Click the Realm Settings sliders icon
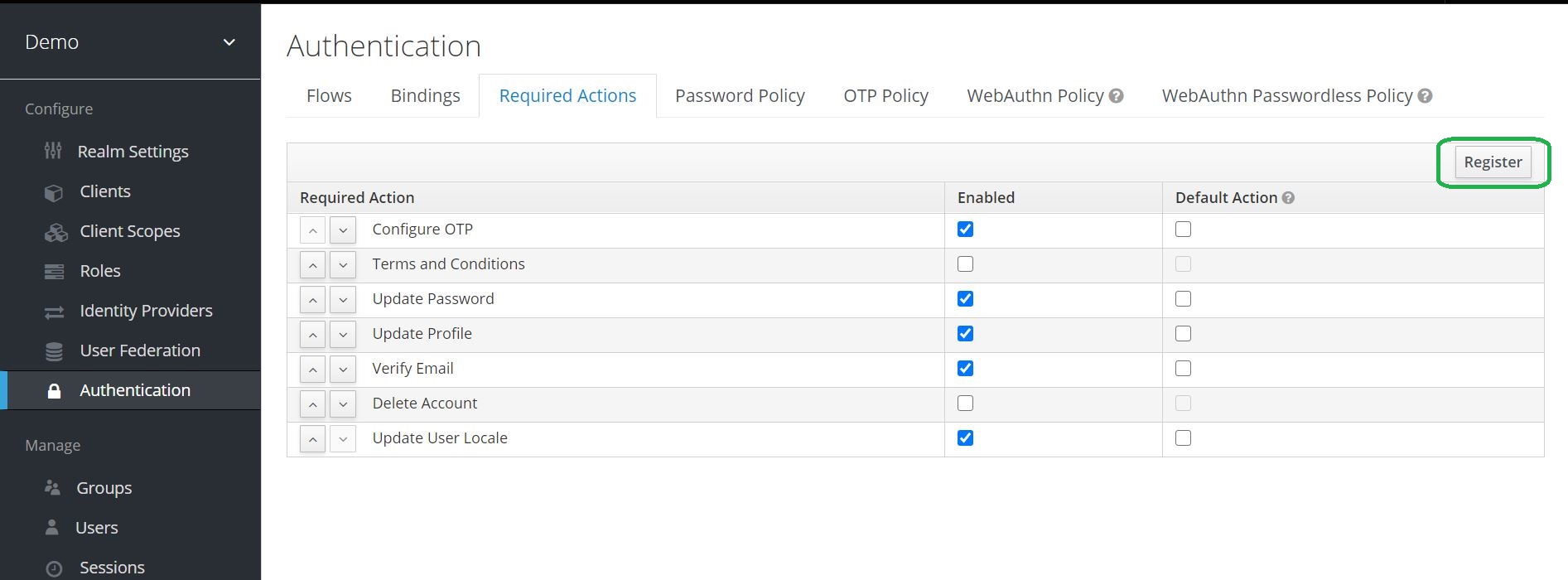 (x=53, y=151)
